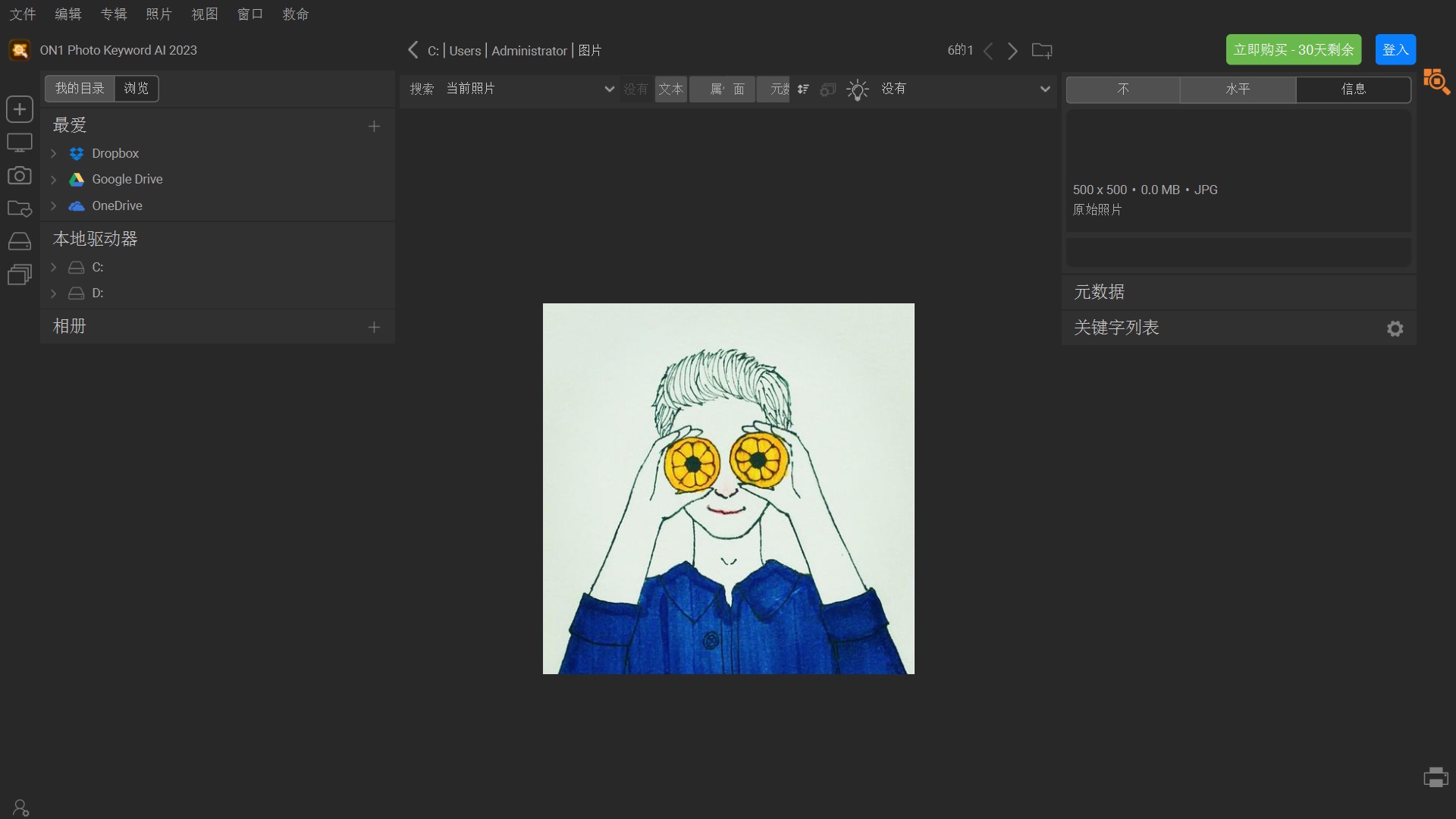1456x819 pixels.
Task: Open the 没有 preset dropdown at right of search bar
Action: (965, 89)
